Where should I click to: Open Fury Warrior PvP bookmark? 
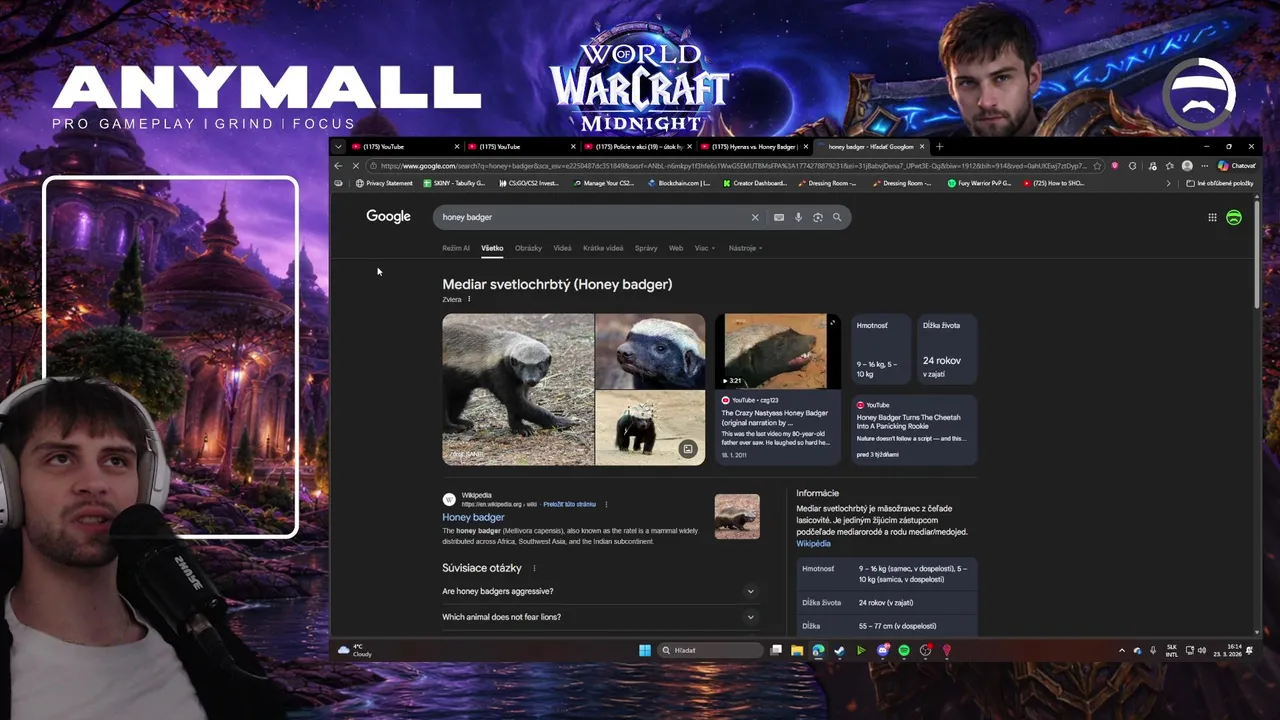pyautogui.click(x=979, y=183)
